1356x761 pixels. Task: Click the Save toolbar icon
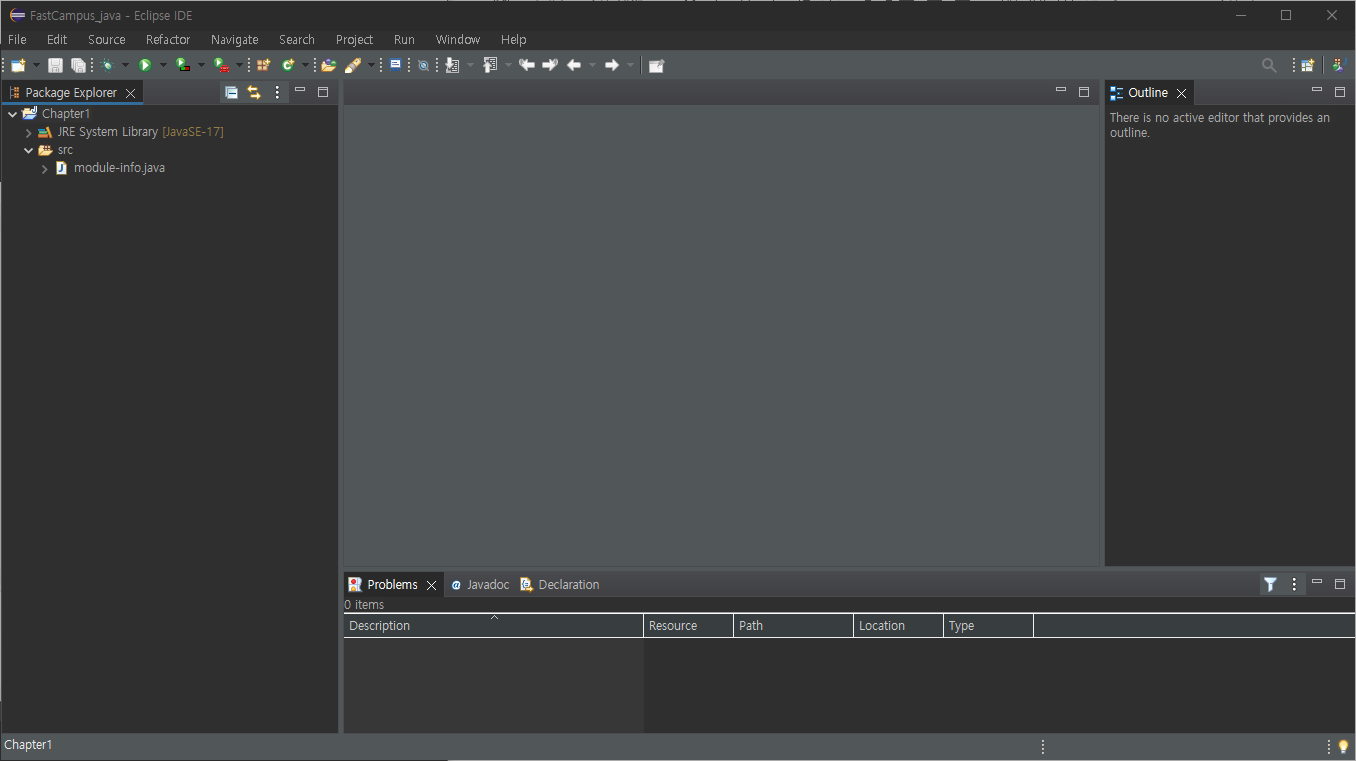coord(55,65)
